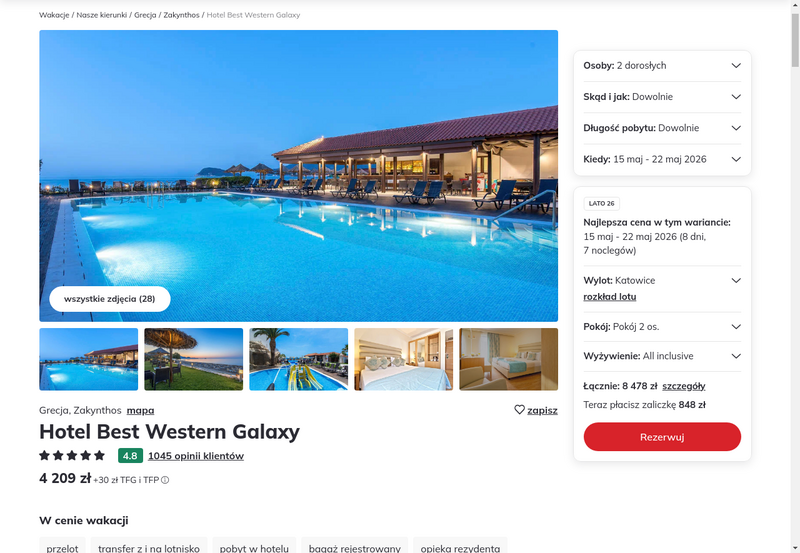Expand the Osoby dropdown chevron
800x553 pixels.
[x=736, y=65]
